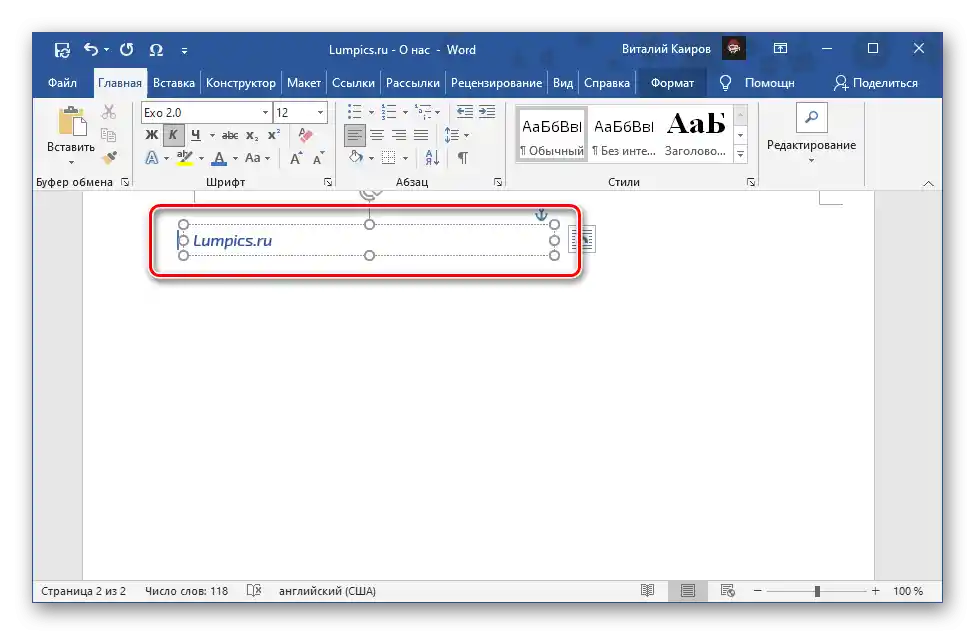Apply the blue font color
The width and height of the screenshot is (975, 635).
click(x=219, y=158)
